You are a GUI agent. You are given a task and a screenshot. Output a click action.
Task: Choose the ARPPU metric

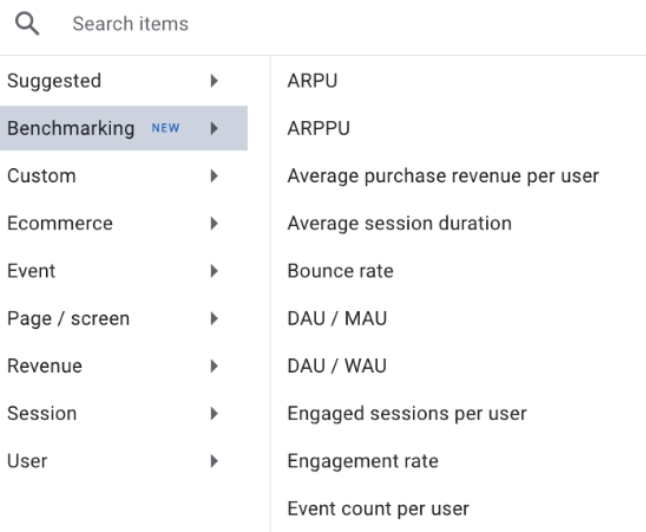(x=318, y=128)
